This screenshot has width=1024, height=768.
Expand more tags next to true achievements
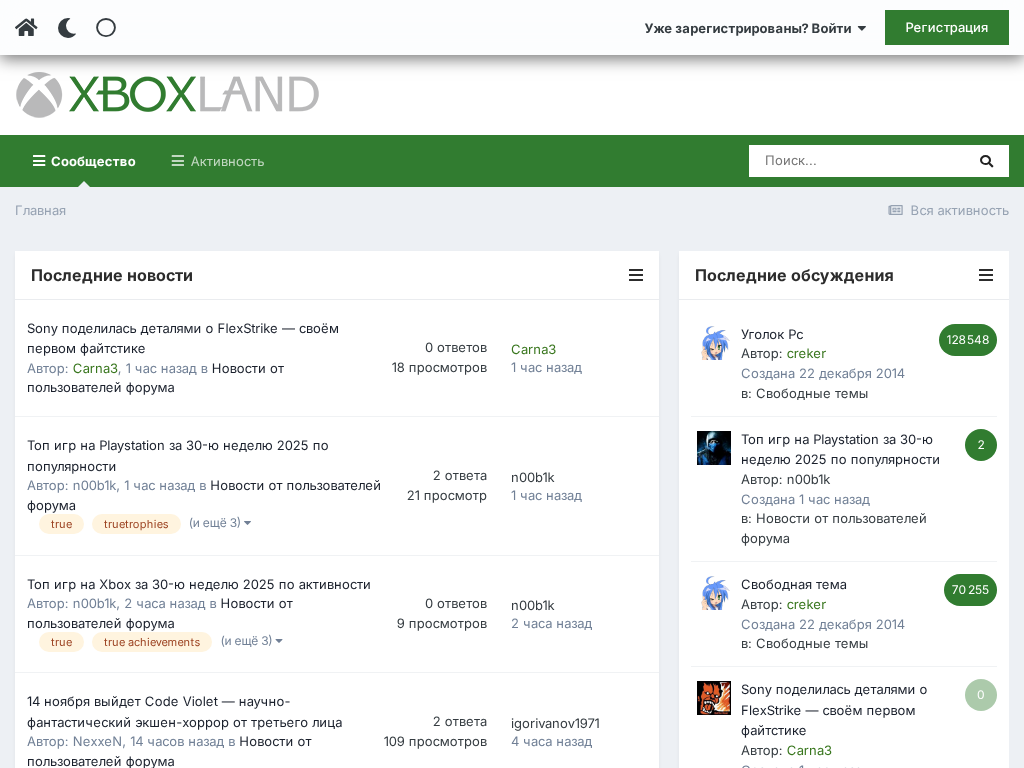coord(251,641)
